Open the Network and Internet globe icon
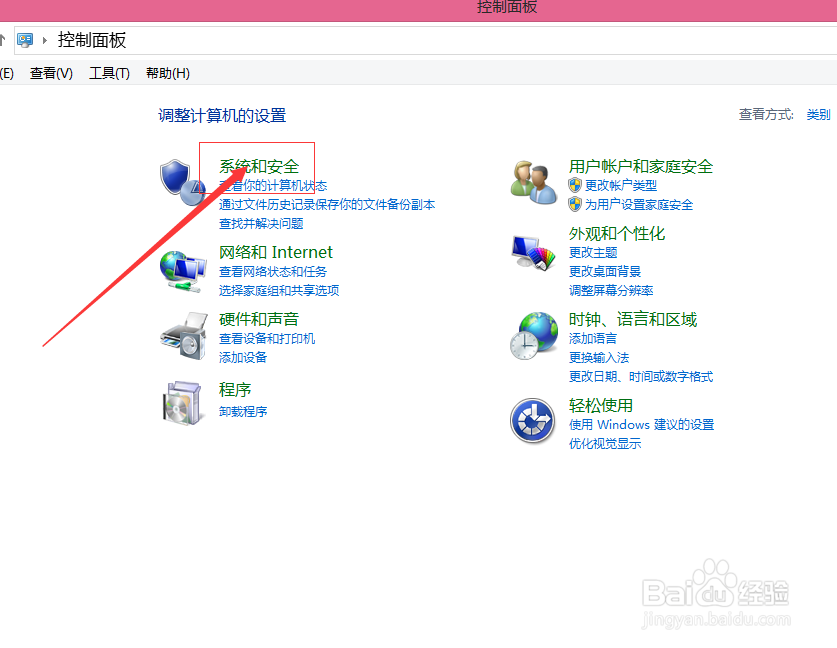The image size is (837, 648). click(x=183, y=271)
